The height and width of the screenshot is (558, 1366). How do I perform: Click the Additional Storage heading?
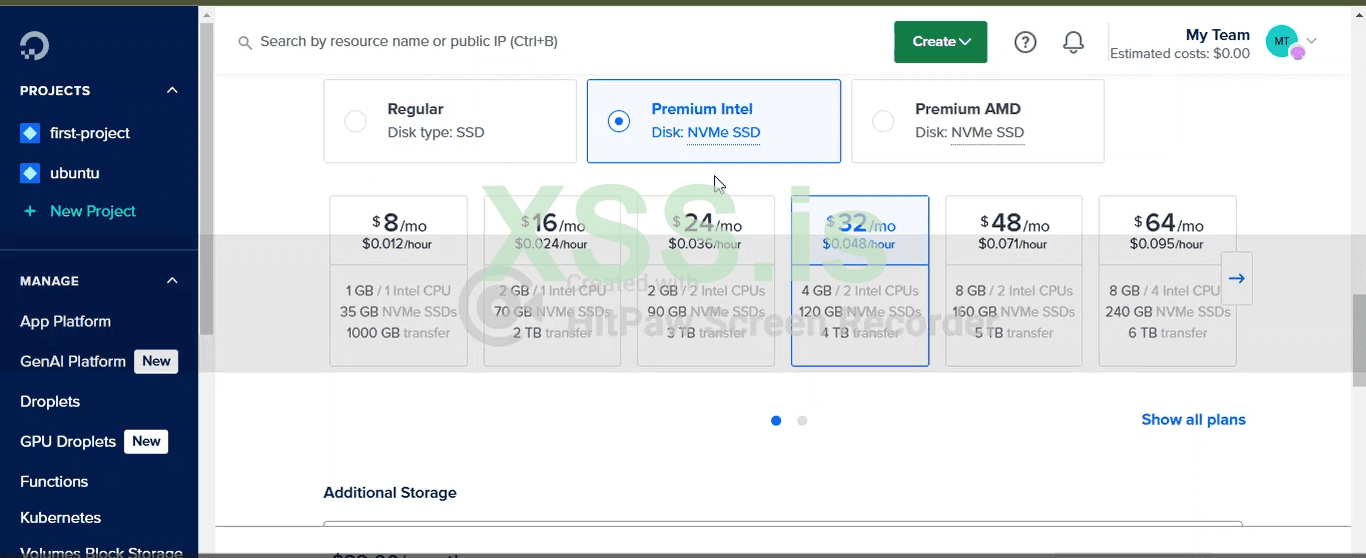pos(390,493)
